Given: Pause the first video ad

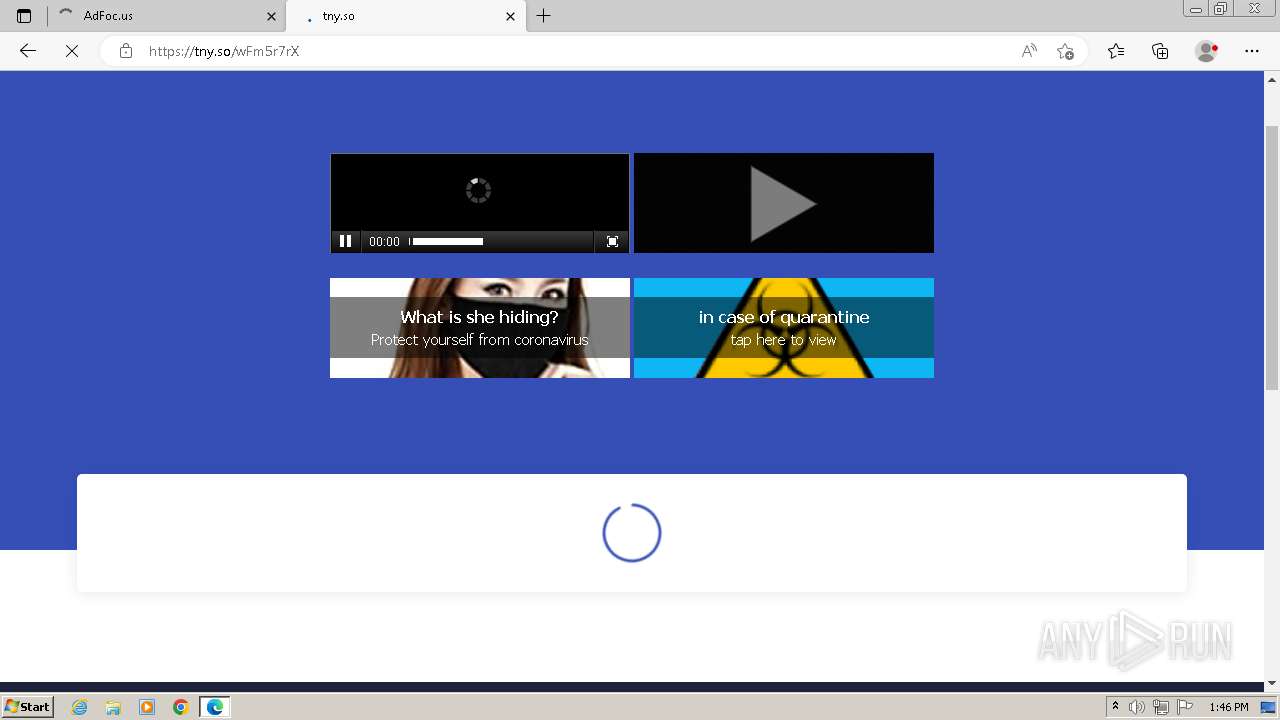Looking at the screenshot, I should (x=345, y=241).
